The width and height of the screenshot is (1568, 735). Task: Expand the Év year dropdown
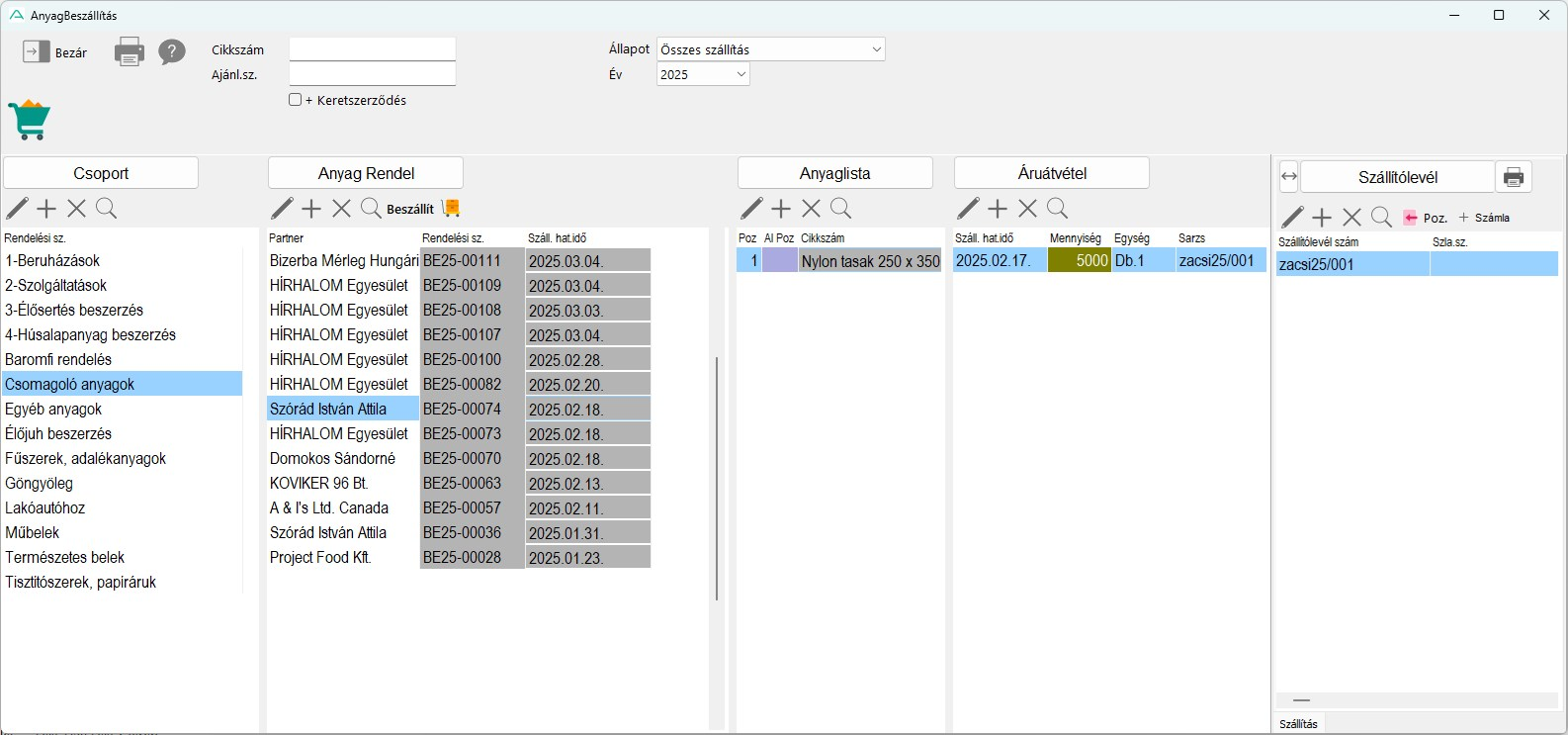click(703, 74)
